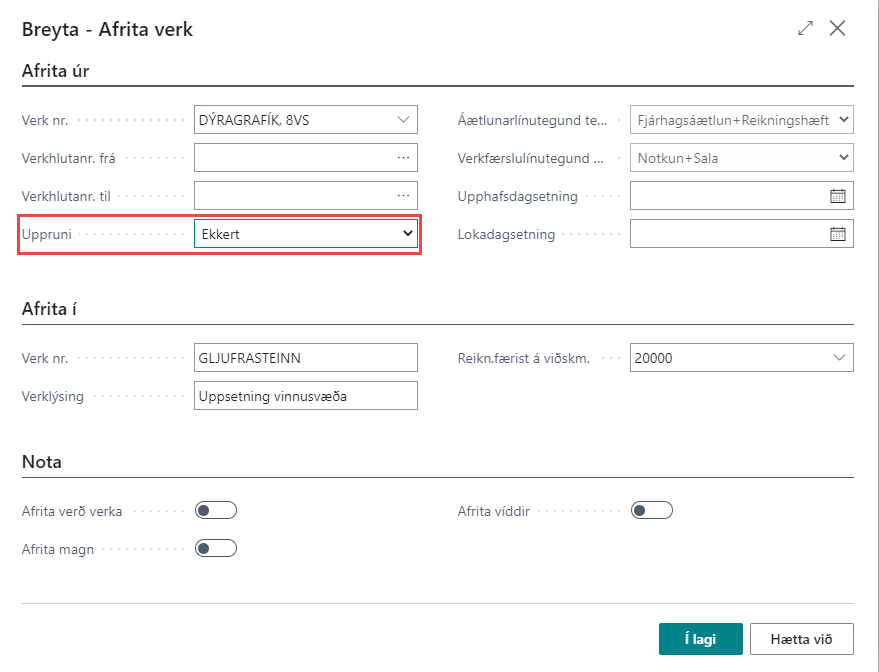Click the Verkhlutanr. til lookup ellipsis
879x672 pixels.
point(403,196)
